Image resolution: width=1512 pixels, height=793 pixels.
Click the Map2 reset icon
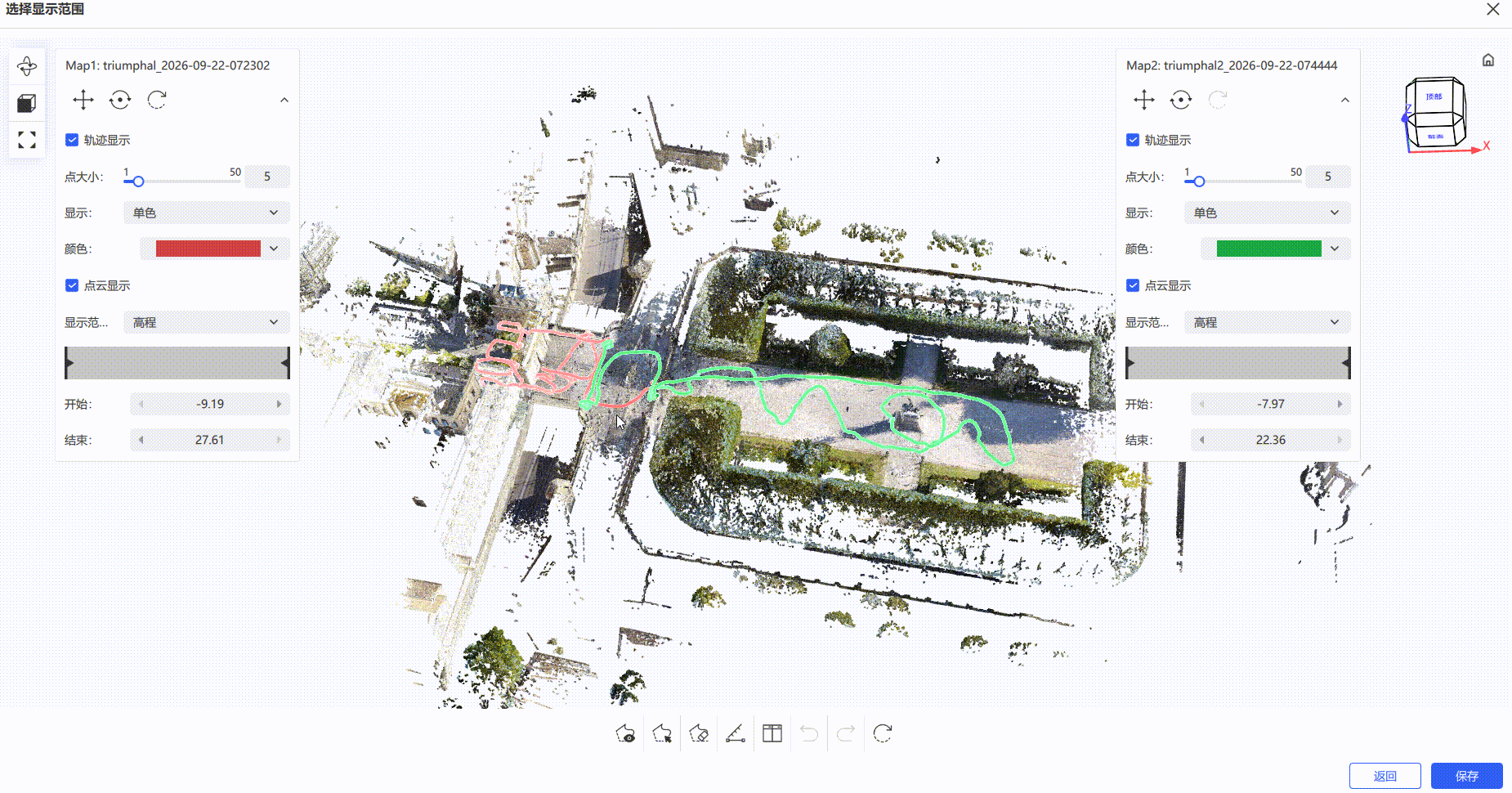tap(1218, 100)
